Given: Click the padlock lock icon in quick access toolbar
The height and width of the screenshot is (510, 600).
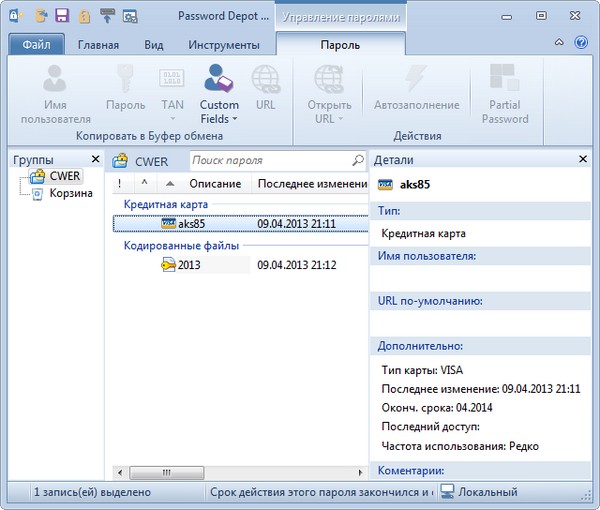Looking at the screenshot, I should pyautogui.click(x=84, y=16).
